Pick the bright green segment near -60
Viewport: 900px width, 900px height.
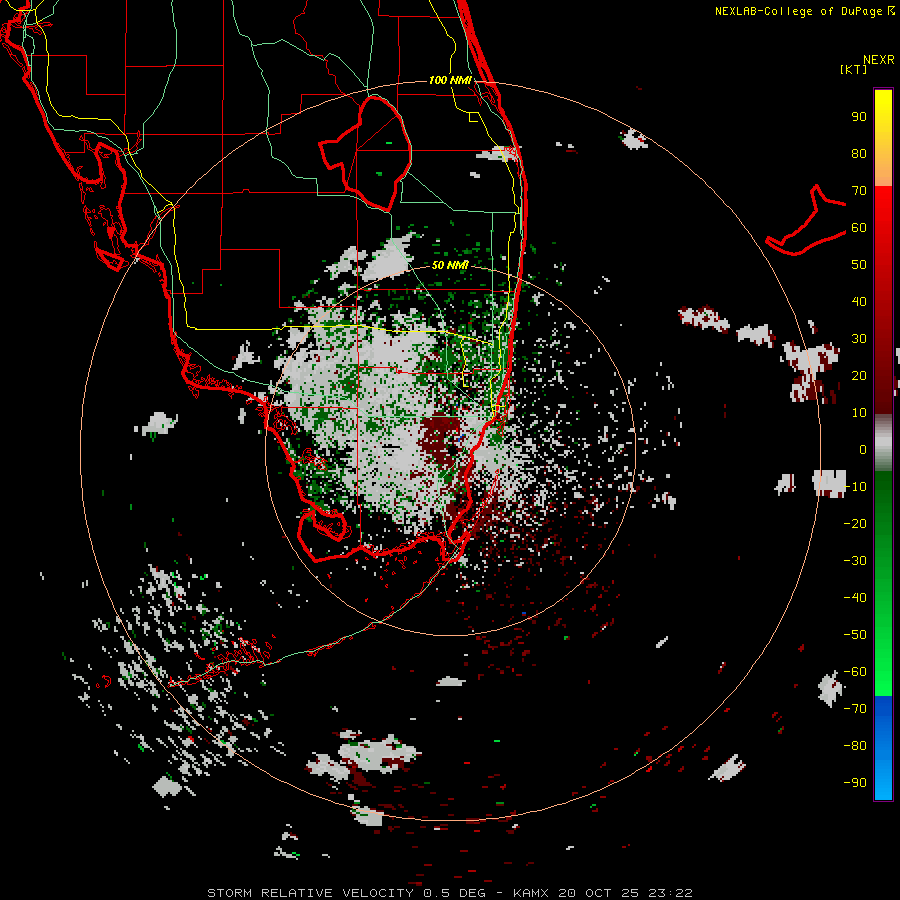(883, 677)
